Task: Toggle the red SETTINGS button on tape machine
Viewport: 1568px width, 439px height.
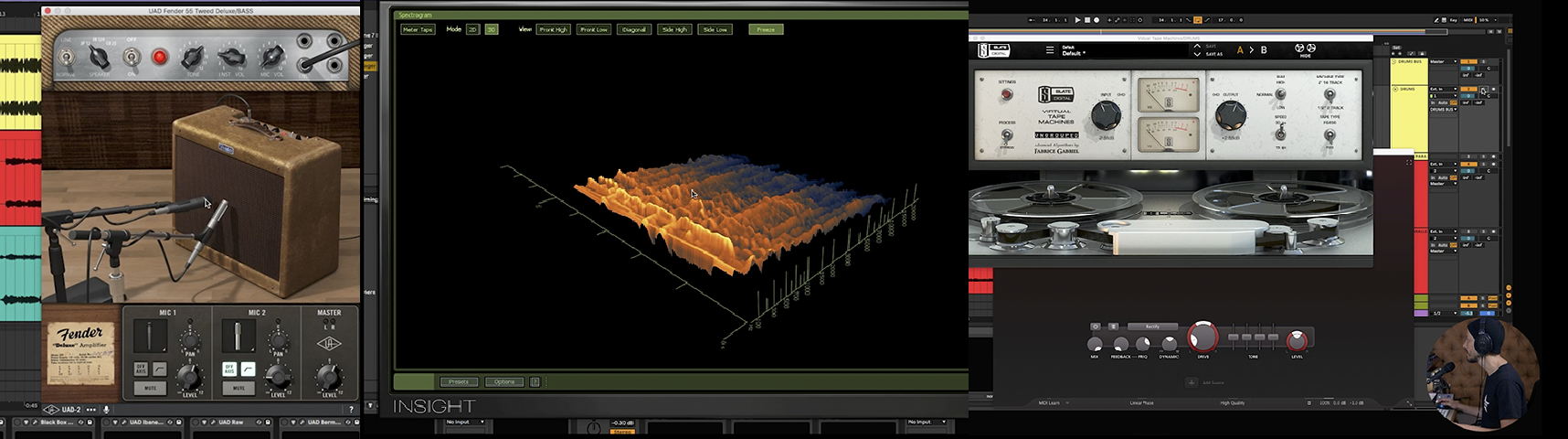Action: click(1007, 94)
